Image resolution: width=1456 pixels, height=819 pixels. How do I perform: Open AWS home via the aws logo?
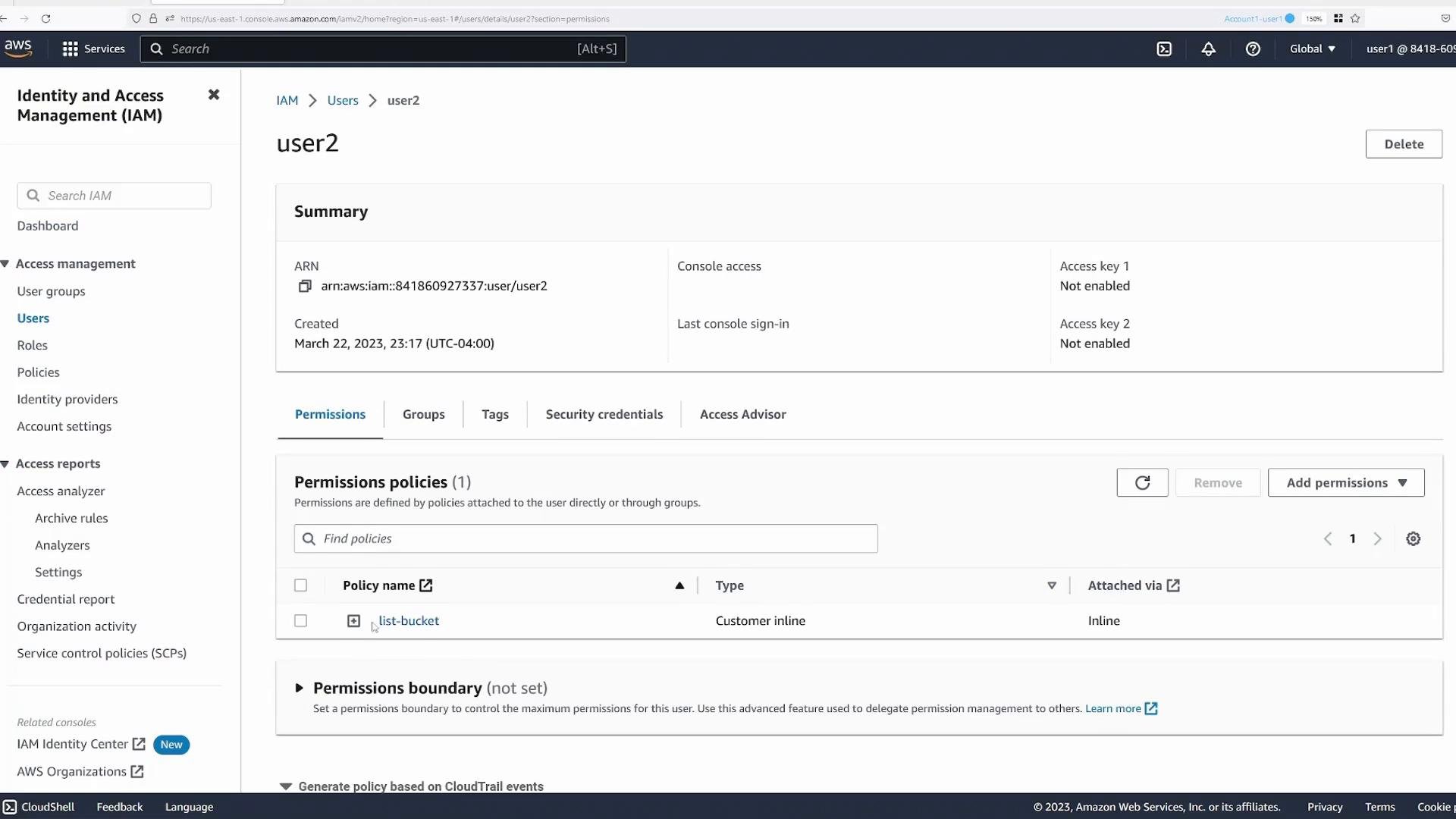click(x=18, y=49)
